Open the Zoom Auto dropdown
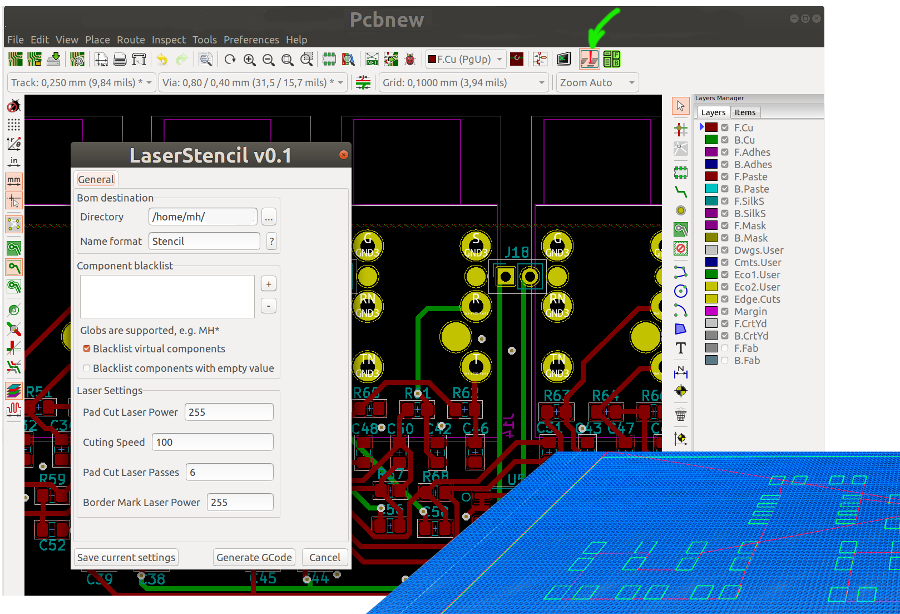 (597, 83)
